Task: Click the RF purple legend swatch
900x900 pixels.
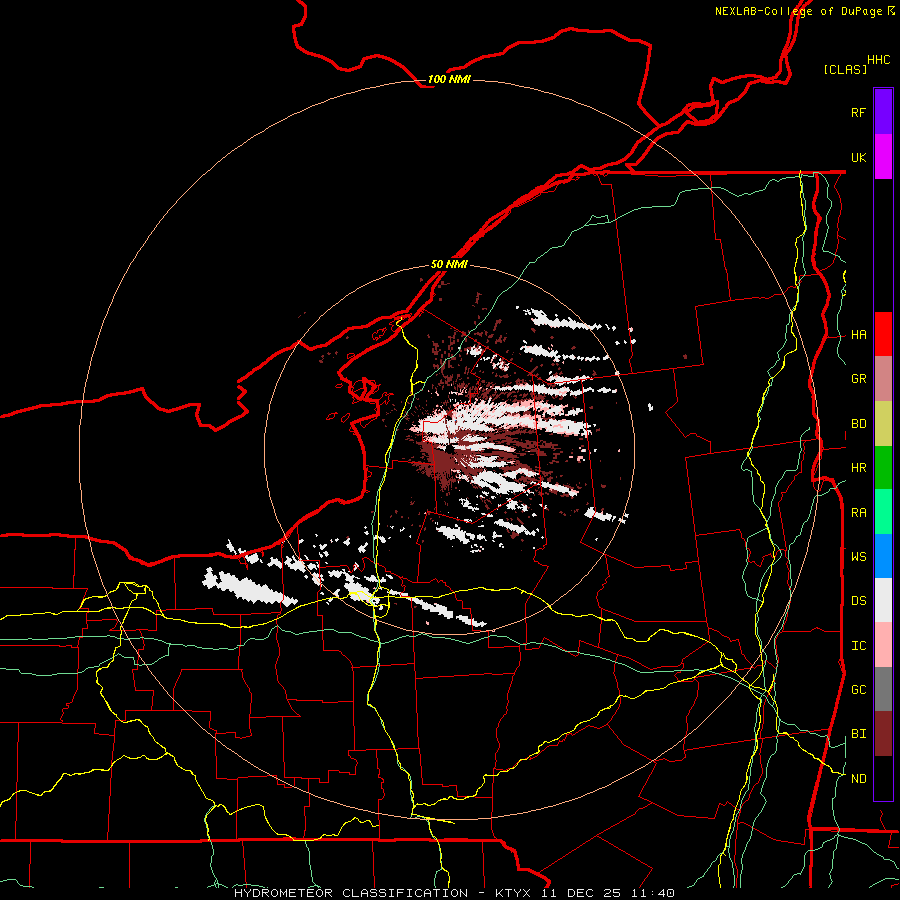Action: pos(883,112)
